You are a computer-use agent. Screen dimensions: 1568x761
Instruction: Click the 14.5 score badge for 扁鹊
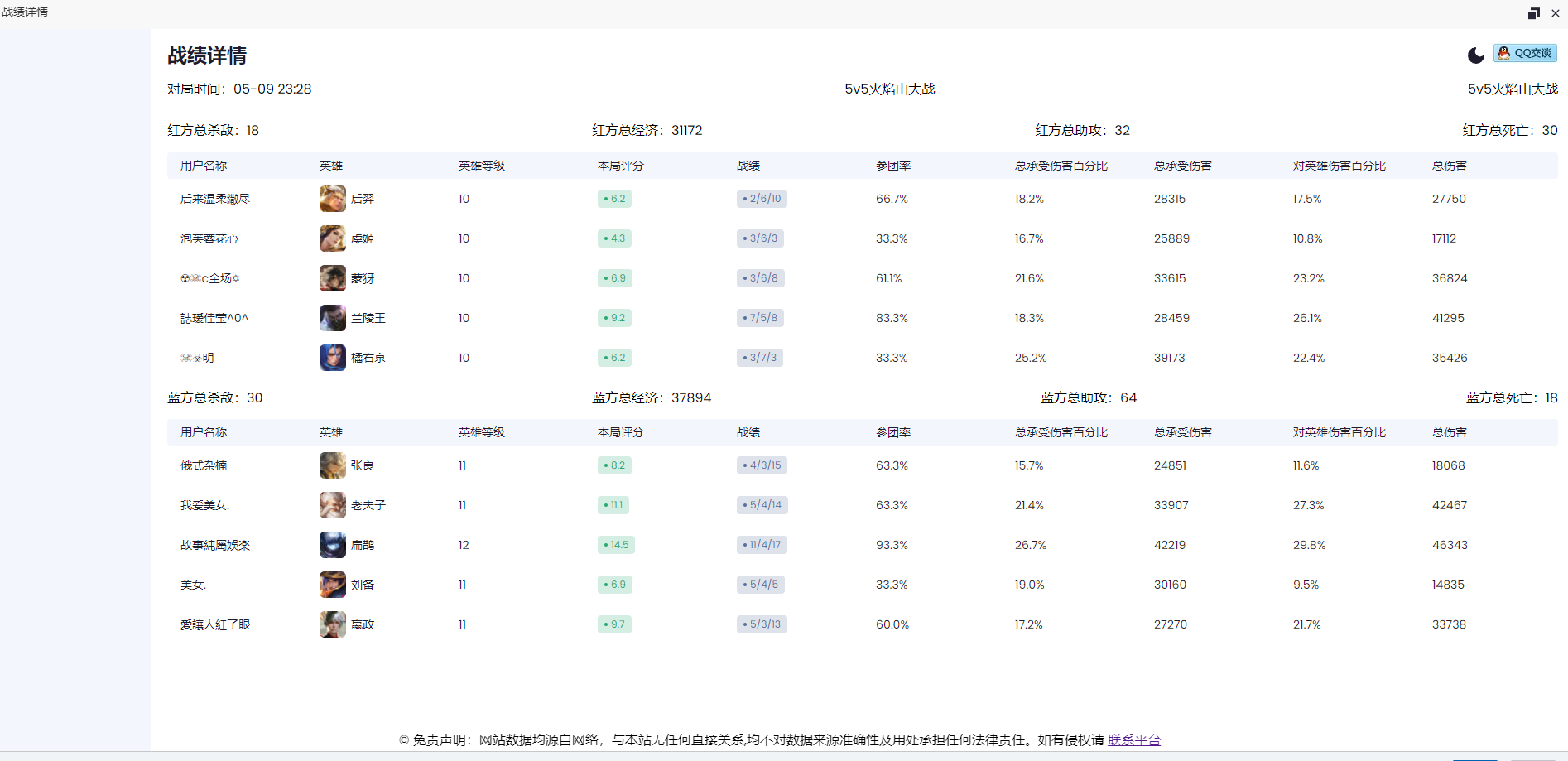coord(616,545)
